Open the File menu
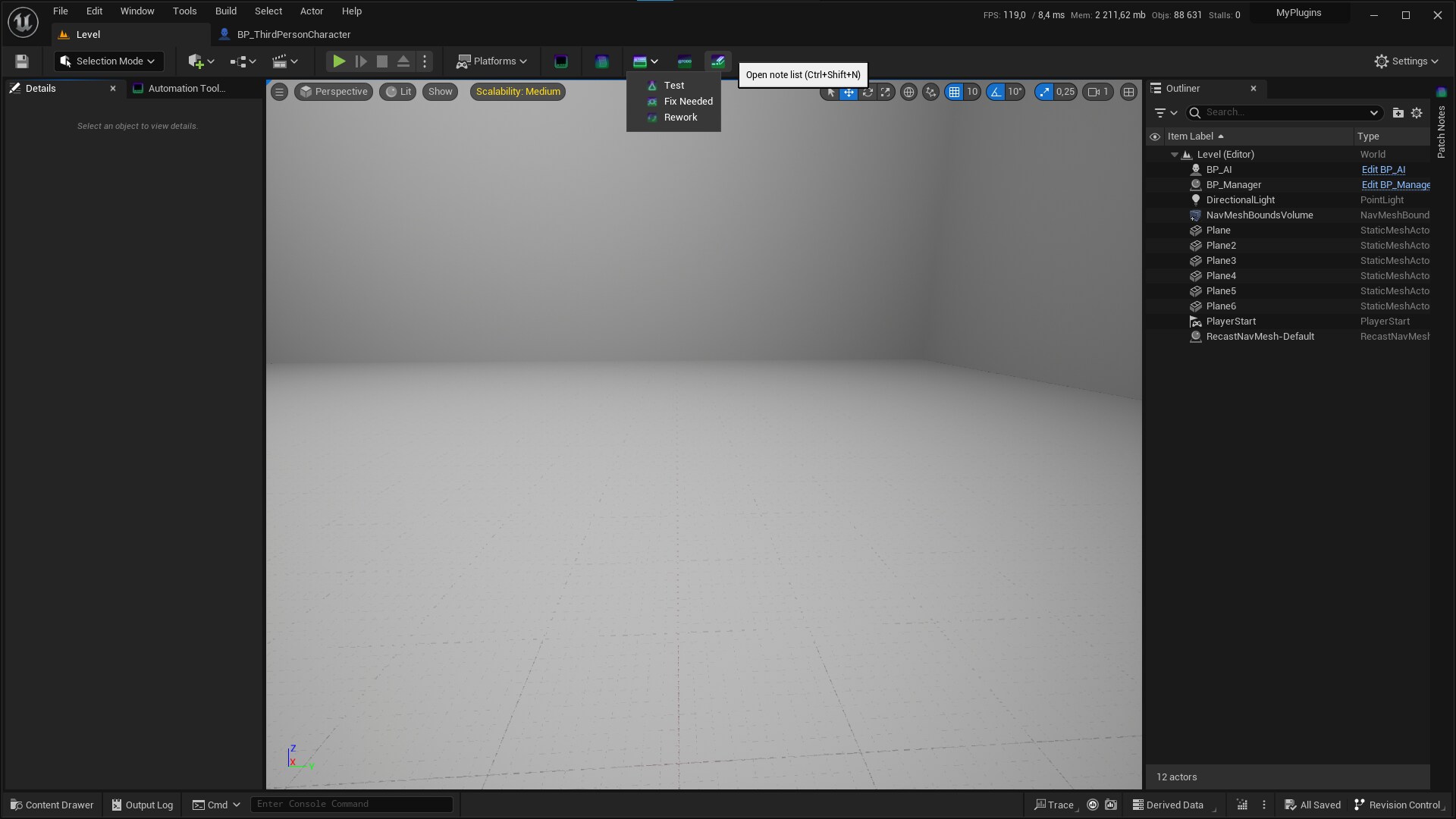Screen dimensions: 1456x819 61,11
